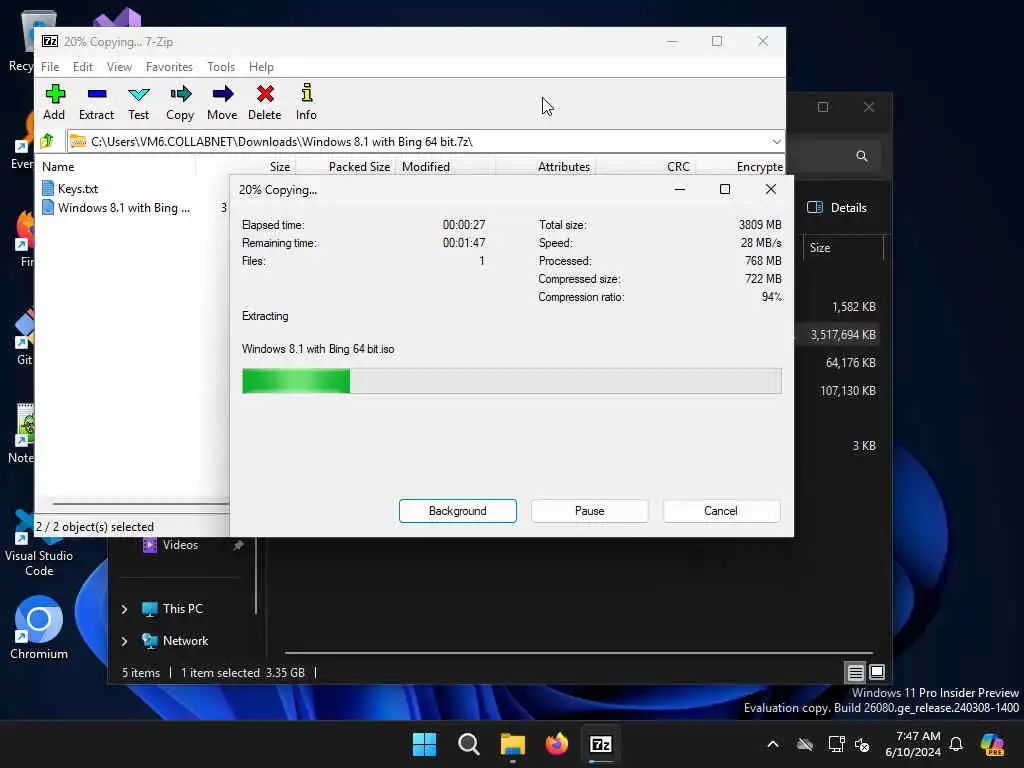Expand the Network tree node
This screenshot has width=1024, height=768.
(124, 641)
